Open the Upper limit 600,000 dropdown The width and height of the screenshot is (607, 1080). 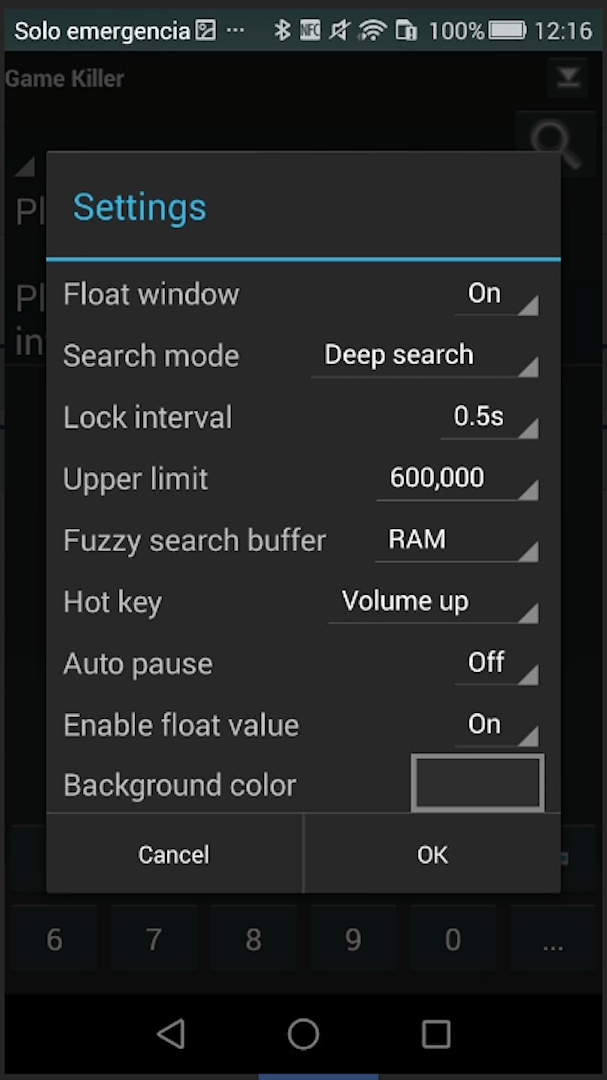pyautogui.click(x=457, y=479)
